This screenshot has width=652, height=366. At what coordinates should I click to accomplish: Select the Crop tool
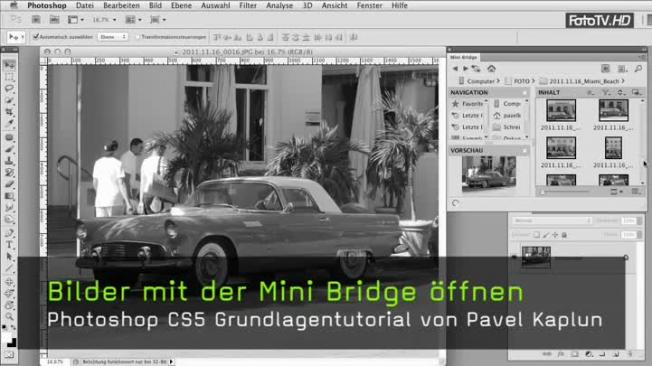coord(9,112)
